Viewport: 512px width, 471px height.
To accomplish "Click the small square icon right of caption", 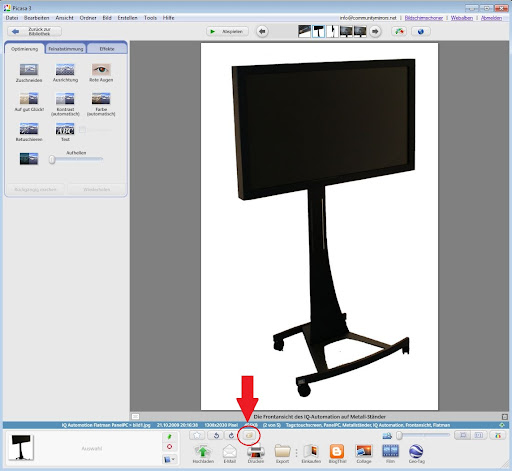I will [504, 417].
